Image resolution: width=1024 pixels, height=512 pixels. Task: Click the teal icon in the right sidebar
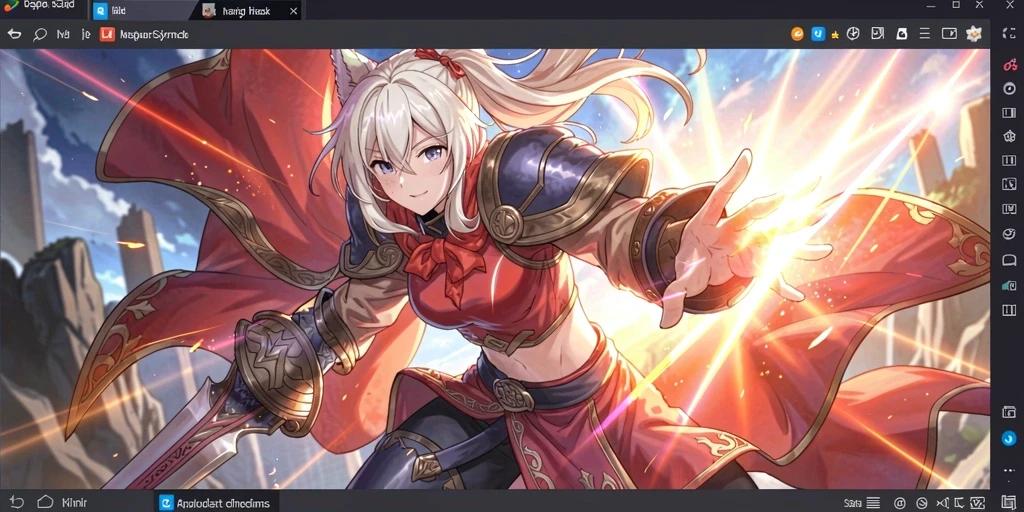click(x=1009, y=285)
